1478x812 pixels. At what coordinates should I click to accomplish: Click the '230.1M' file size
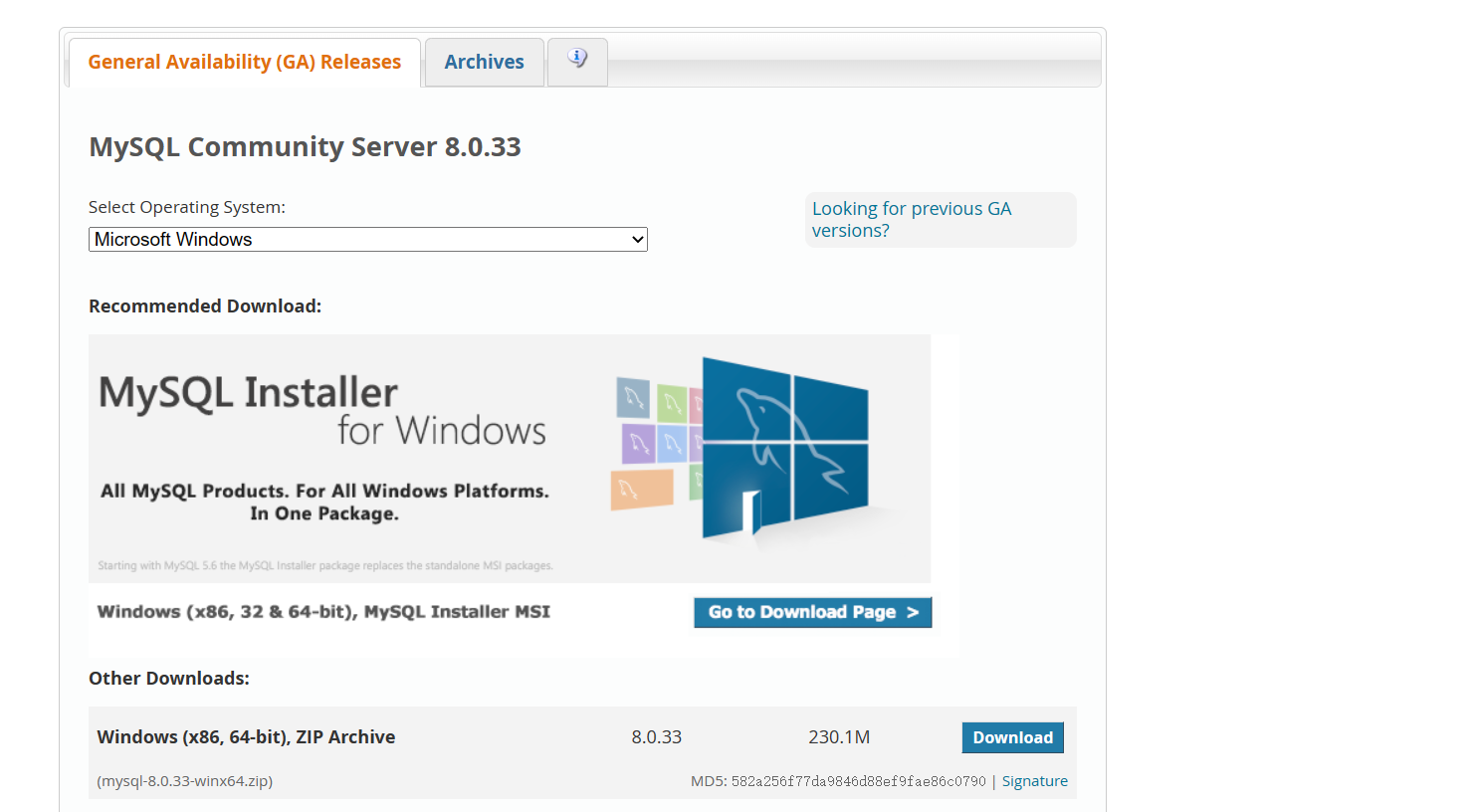coord(839,737)
